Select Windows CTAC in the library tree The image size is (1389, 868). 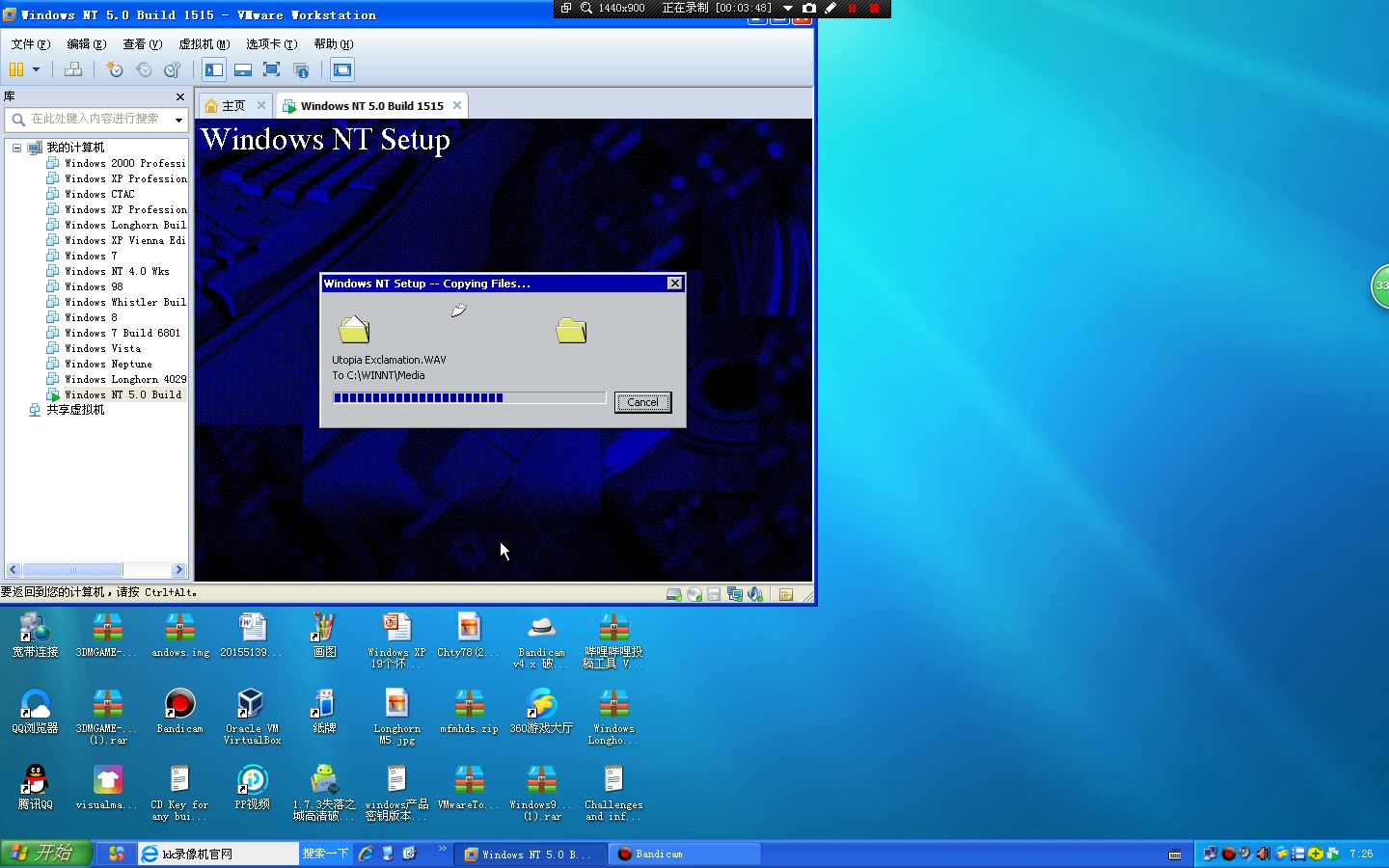[x=92, y=194]
